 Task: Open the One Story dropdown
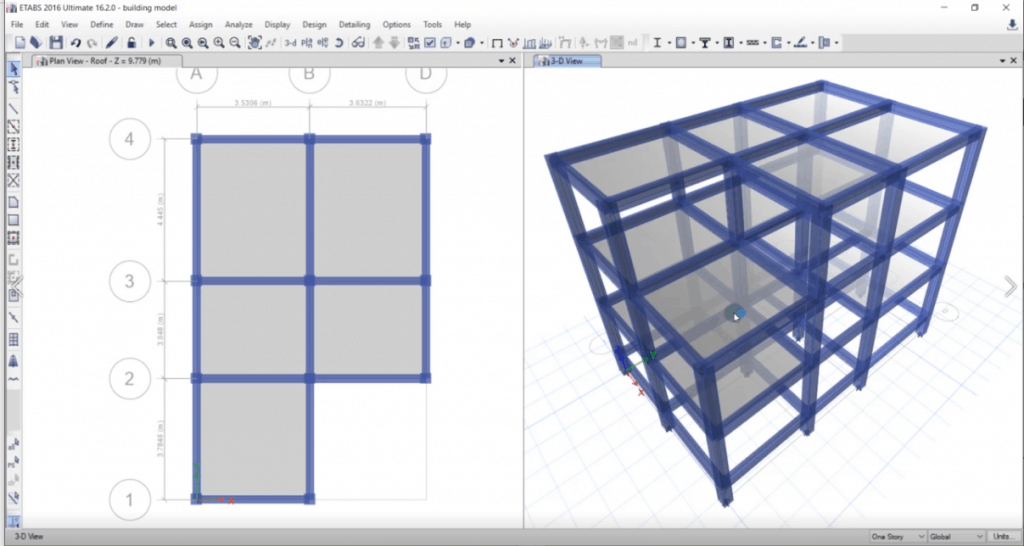(897, 537)
